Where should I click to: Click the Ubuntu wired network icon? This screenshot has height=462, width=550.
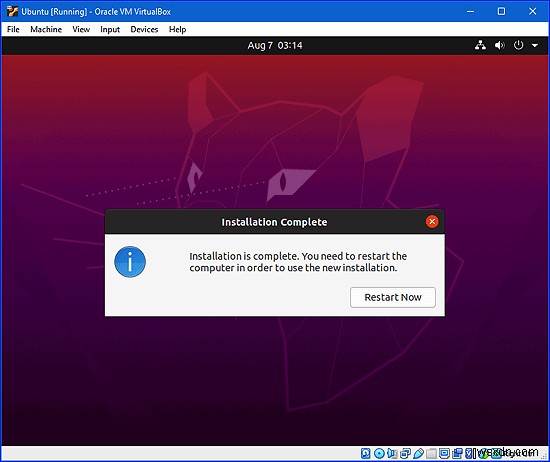tap(480, 45)
